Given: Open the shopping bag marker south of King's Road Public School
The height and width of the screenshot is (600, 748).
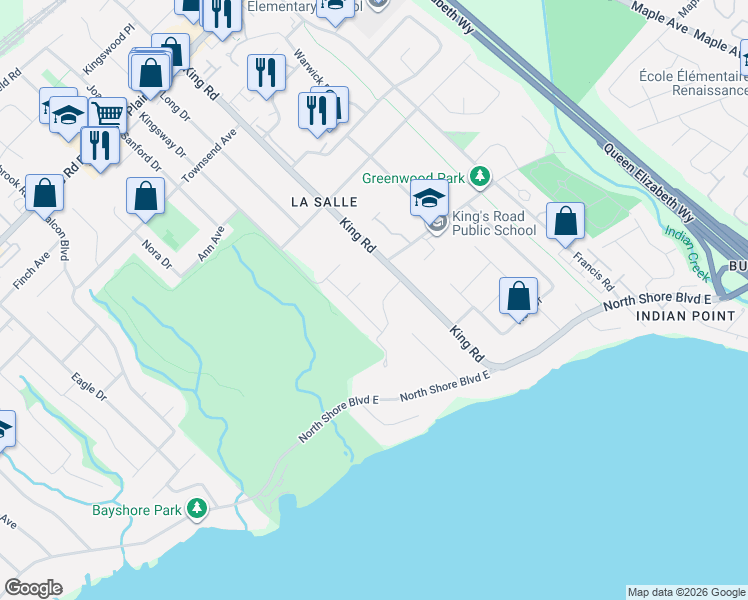Looking at the screenshot, I should 519,299.
